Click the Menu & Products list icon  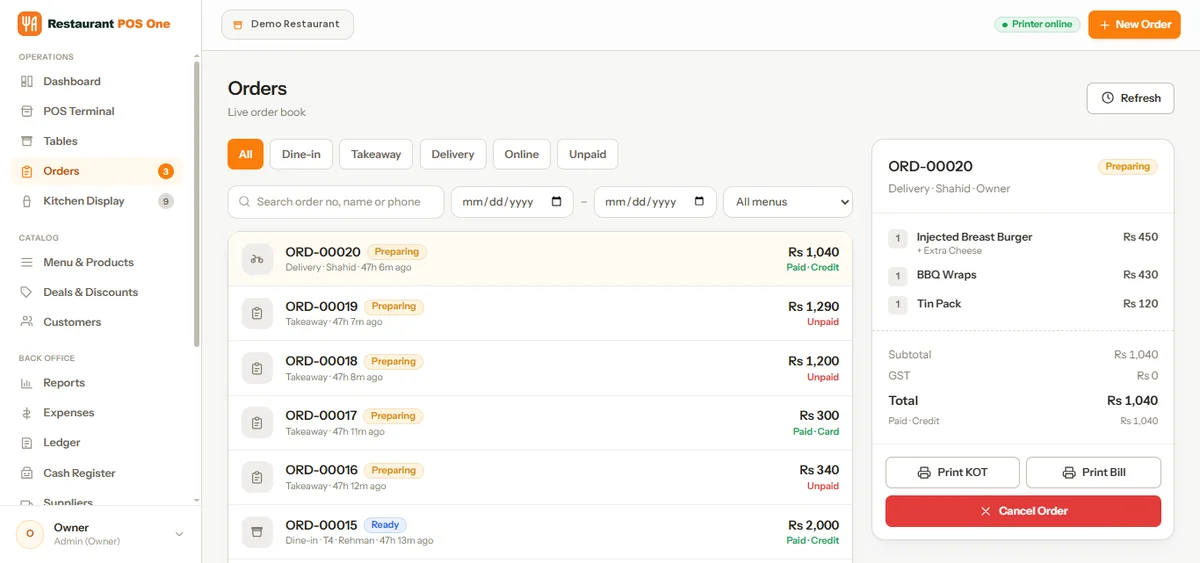pos(27,262)
